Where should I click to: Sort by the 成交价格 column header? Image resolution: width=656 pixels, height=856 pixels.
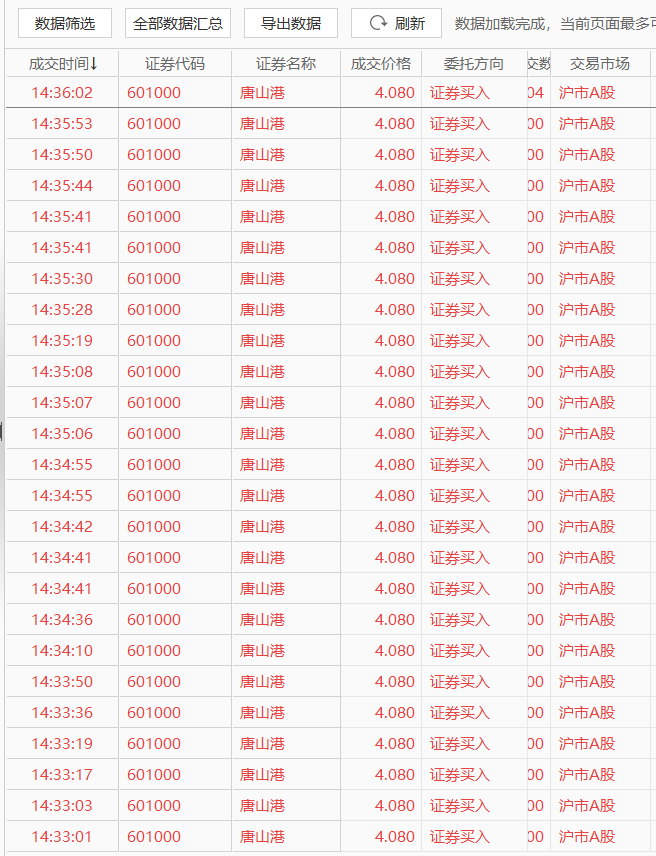(x=380, y=64)
